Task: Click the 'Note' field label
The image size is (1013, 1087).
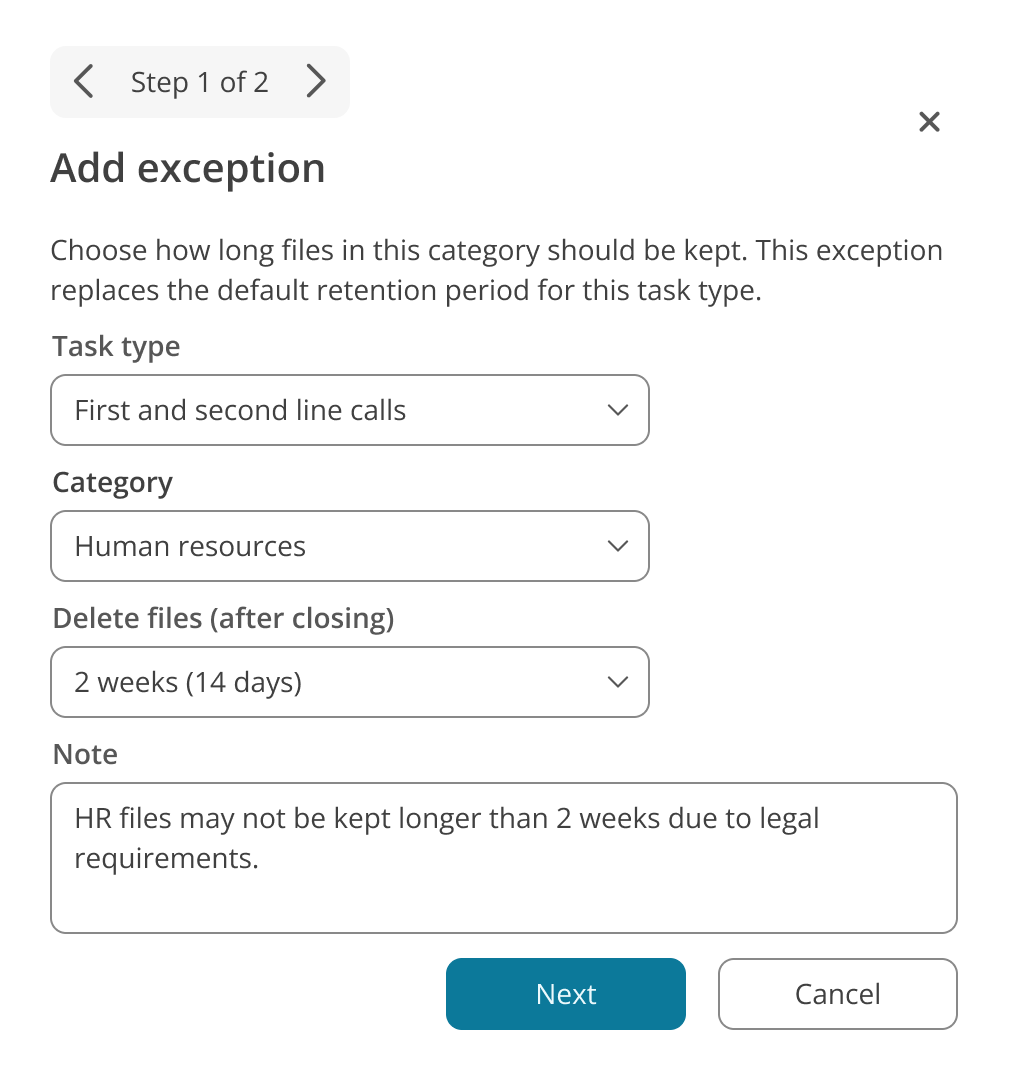Action: [x=85, y=754]
